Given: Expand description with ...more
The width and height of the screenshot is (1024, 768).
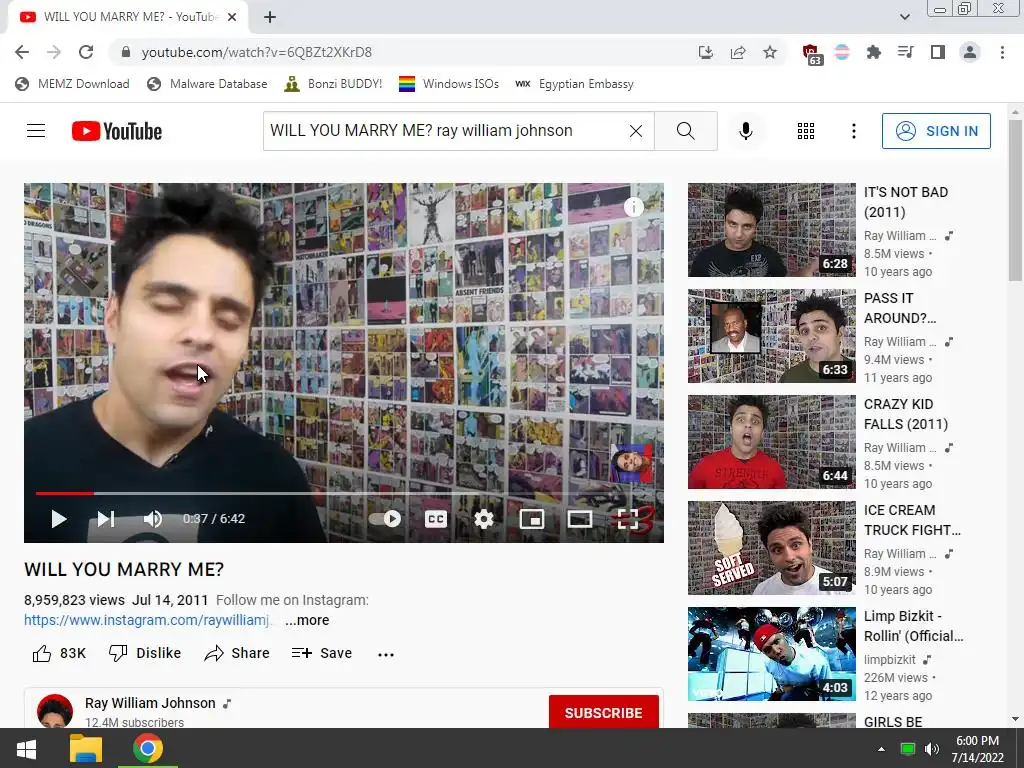Looking at the screenshot, I should 307,620.
